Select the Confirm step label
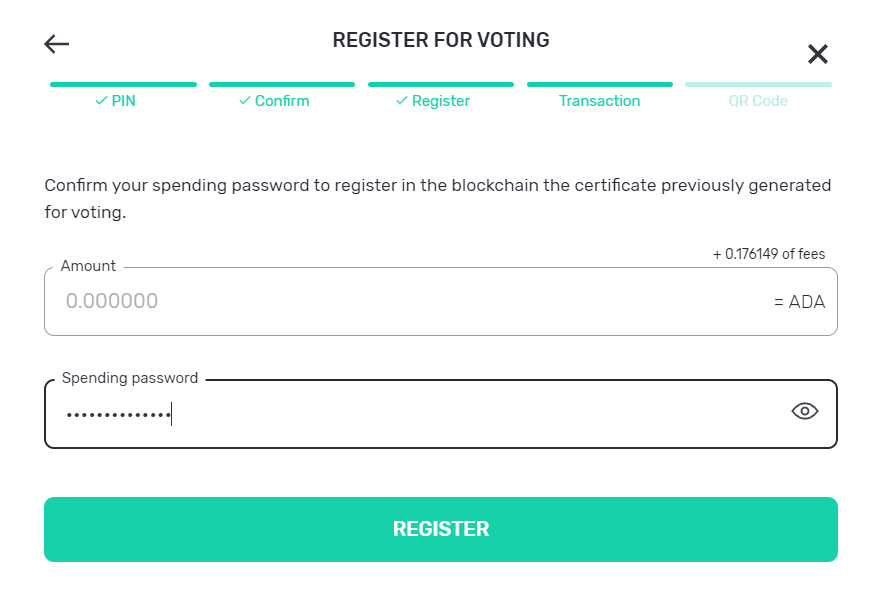 pyautogui.click(x=282, y=101)
